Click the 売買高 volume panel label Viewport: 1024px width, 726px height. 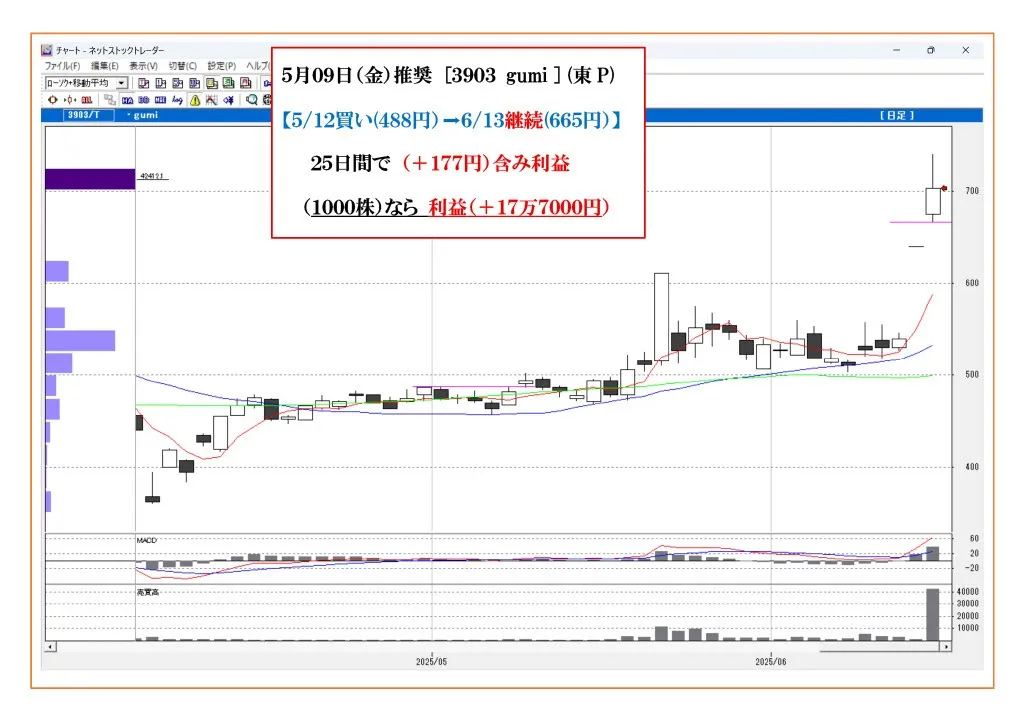[148, 592]
